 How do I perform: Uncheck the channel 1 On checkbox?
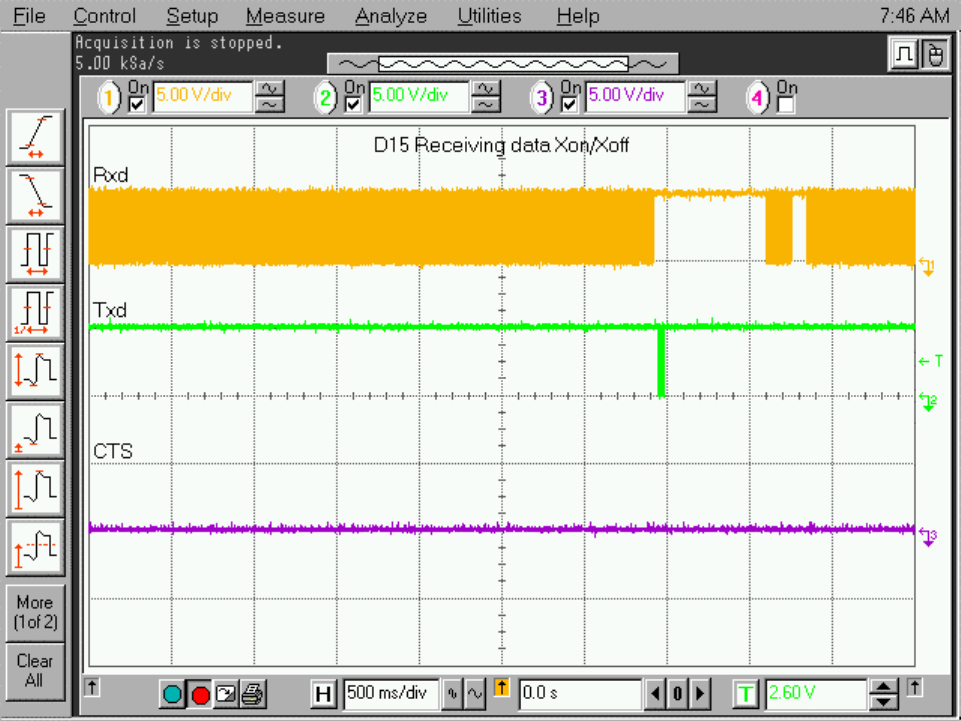[x=137, y=105]
